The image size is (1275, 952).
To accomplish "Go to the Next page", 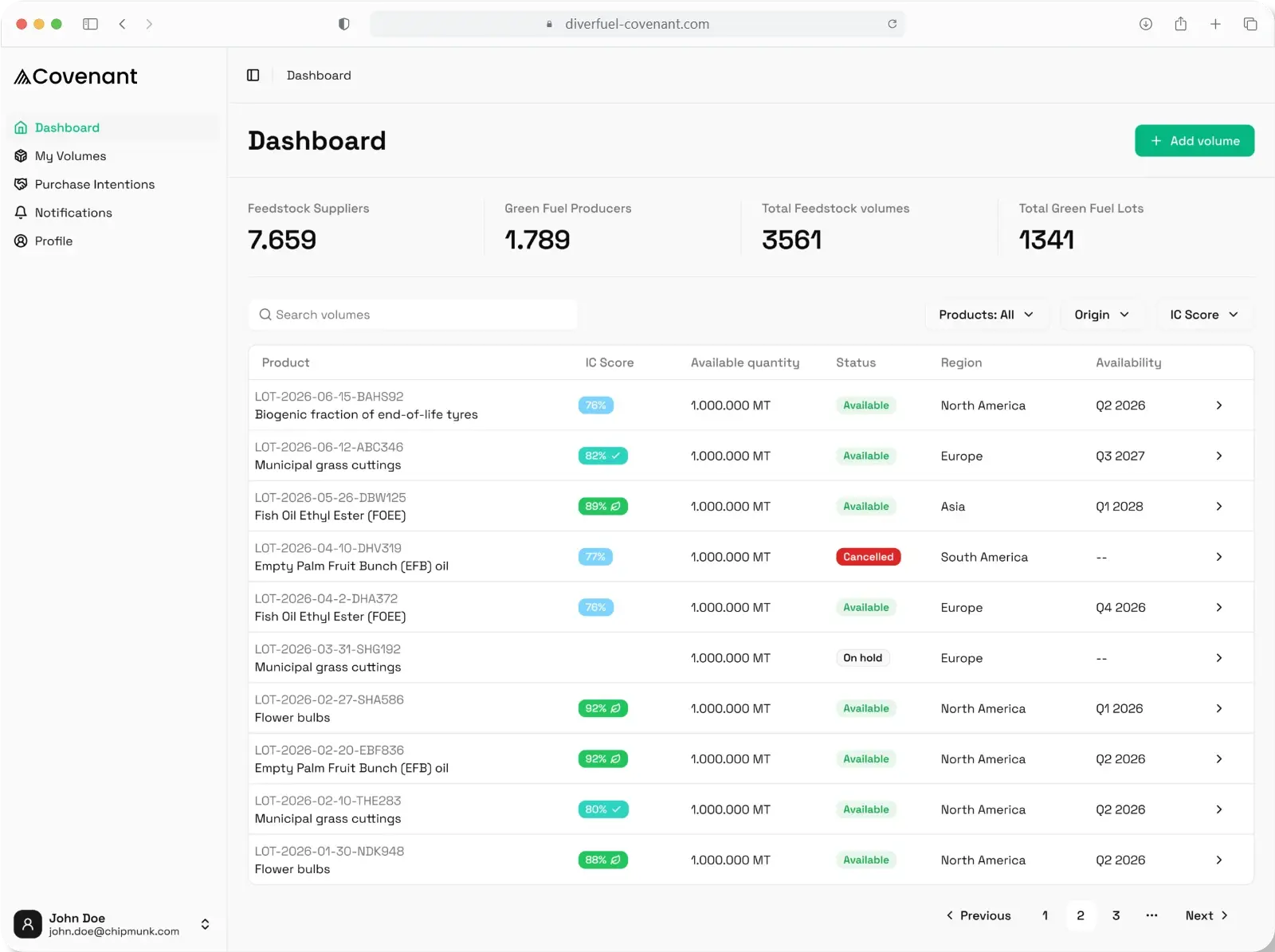I will click(x=1207, y=915).
